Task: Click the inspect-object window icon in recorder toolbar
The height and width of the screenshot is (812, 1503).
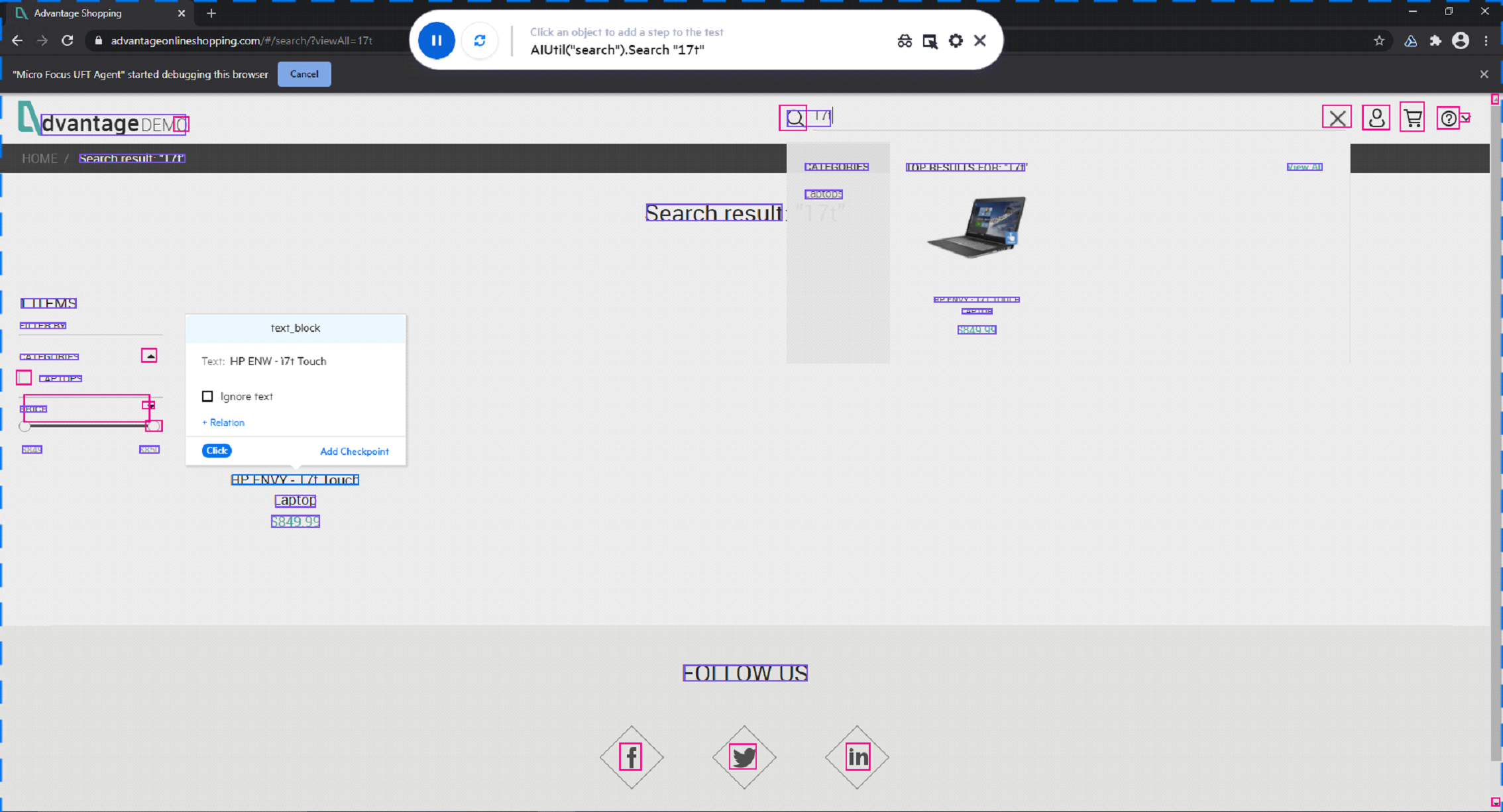Action: point(930,41)
